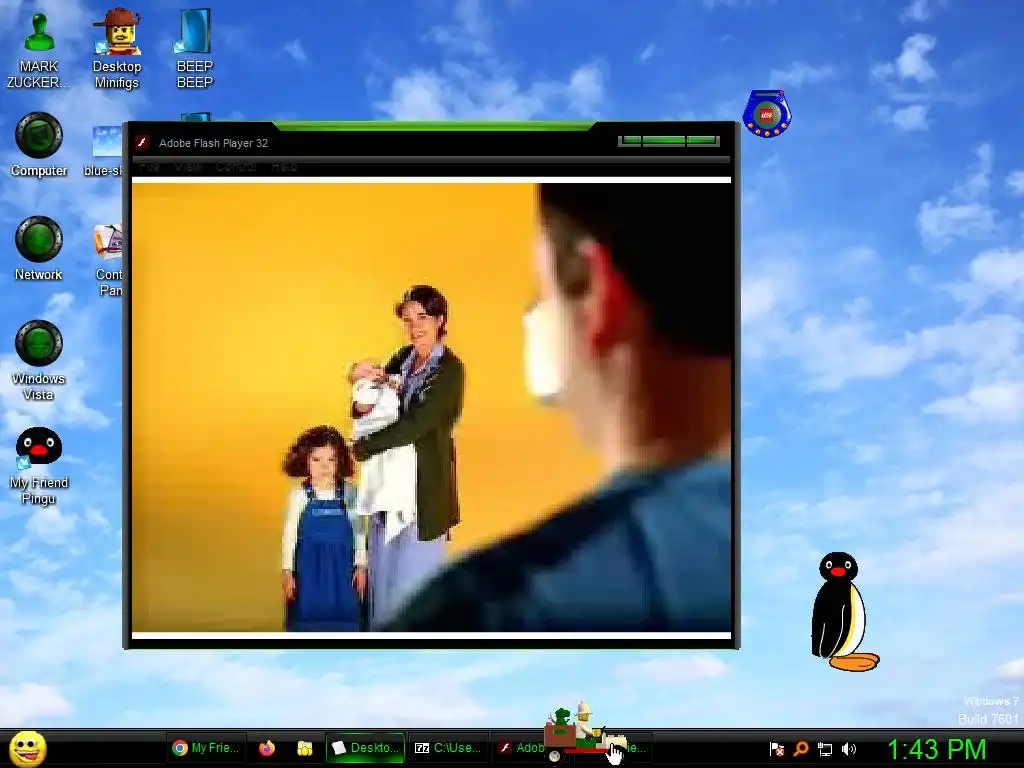Launch Firefox from the taskbar

coord(266,748)
